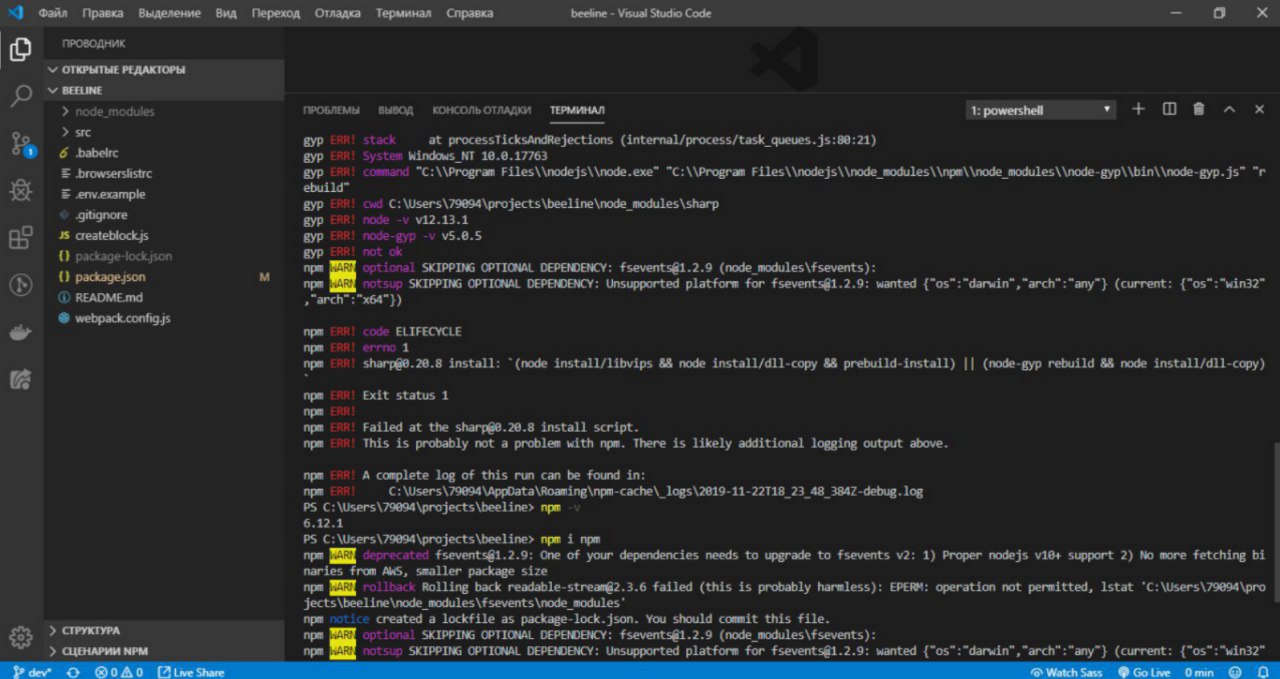Maximize panel size with up chevron
This screenshot has width=1280, height=679.
tap(1230, 109)
